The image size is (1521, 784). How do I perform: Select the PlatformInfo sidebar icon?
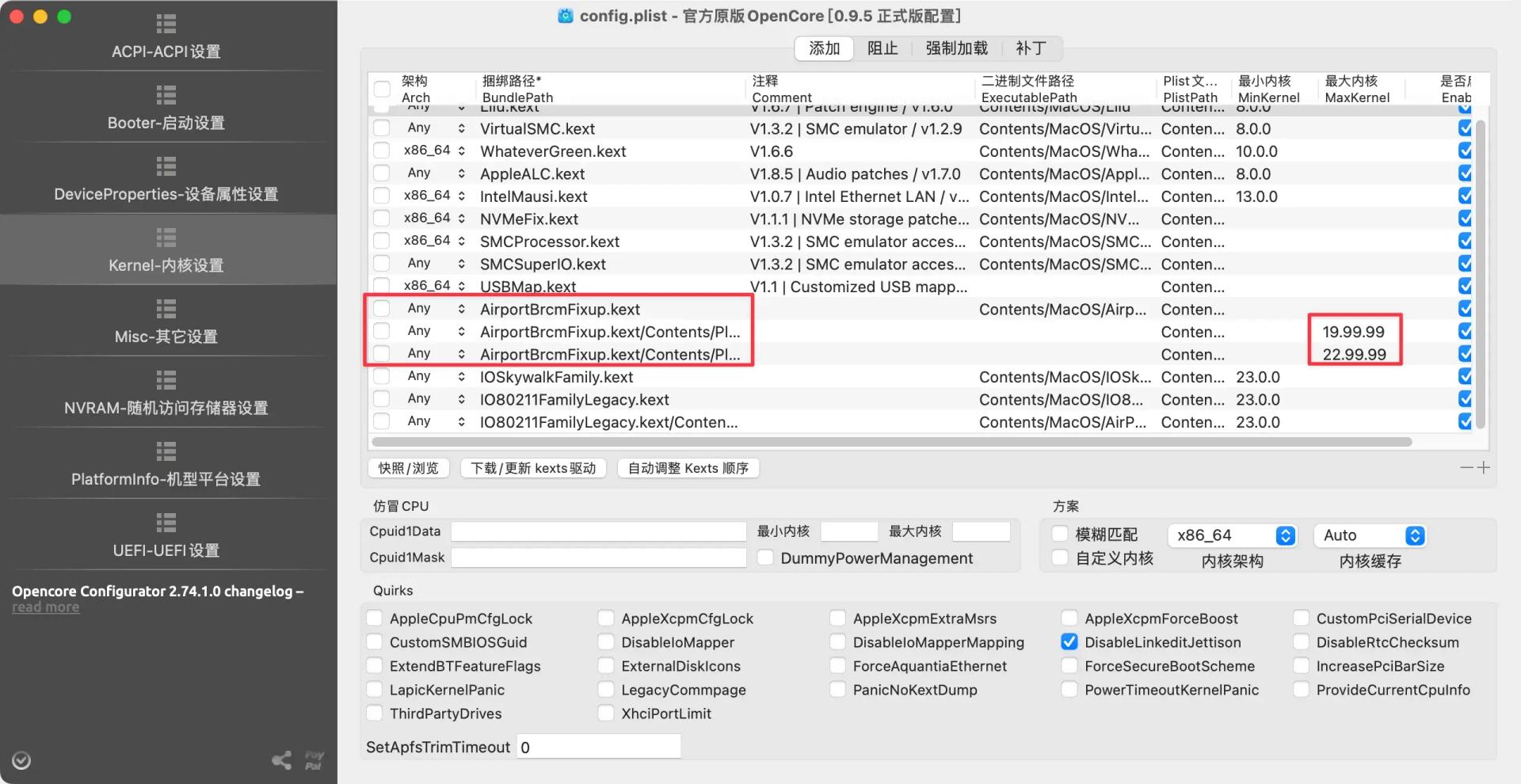166,451
